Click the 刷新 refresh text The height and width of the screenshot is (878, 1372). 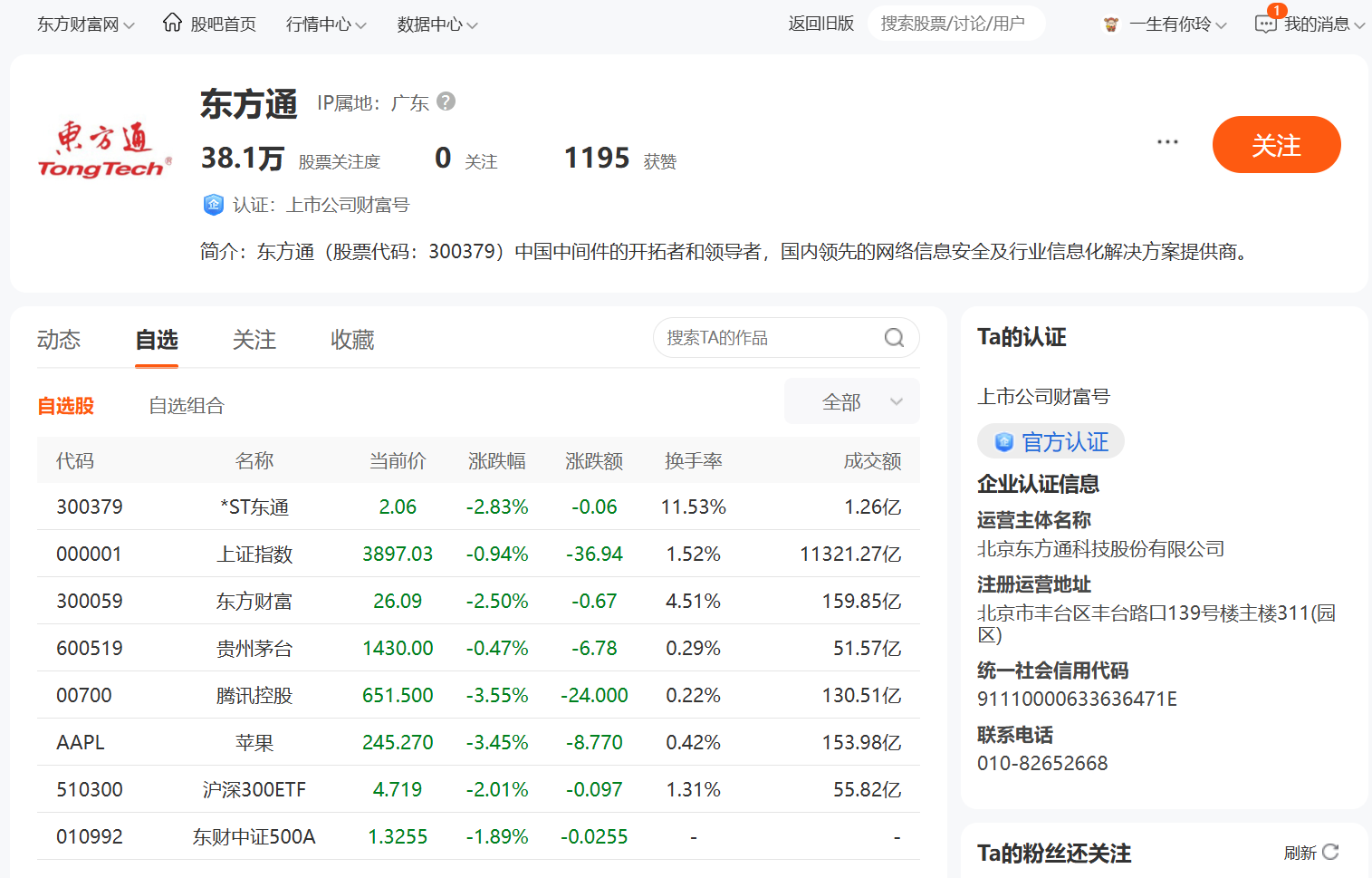(1300, 853)
